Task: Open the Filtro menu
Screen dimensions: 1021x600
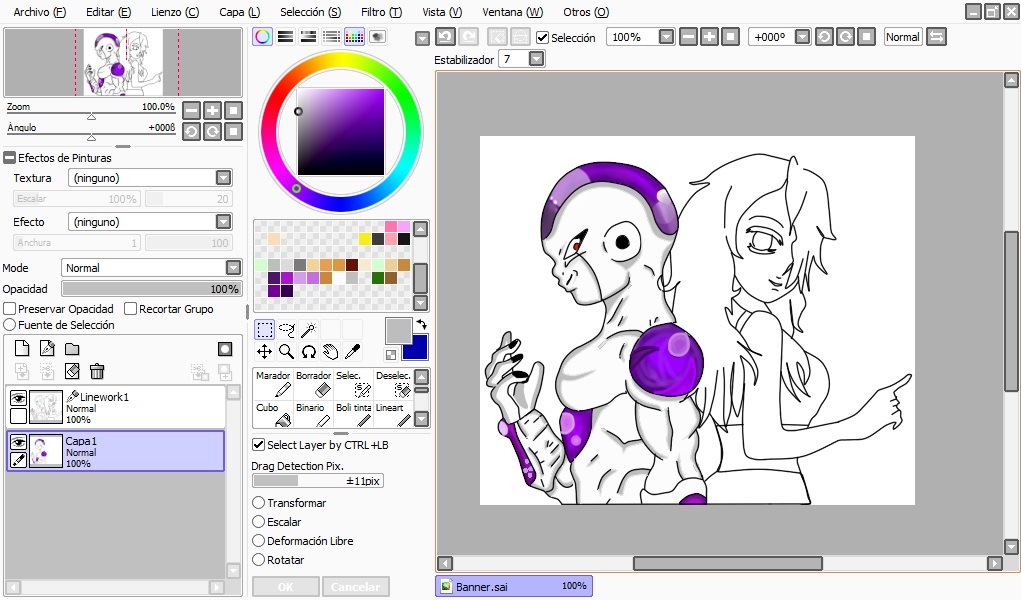Action: (x=382, y=12)
